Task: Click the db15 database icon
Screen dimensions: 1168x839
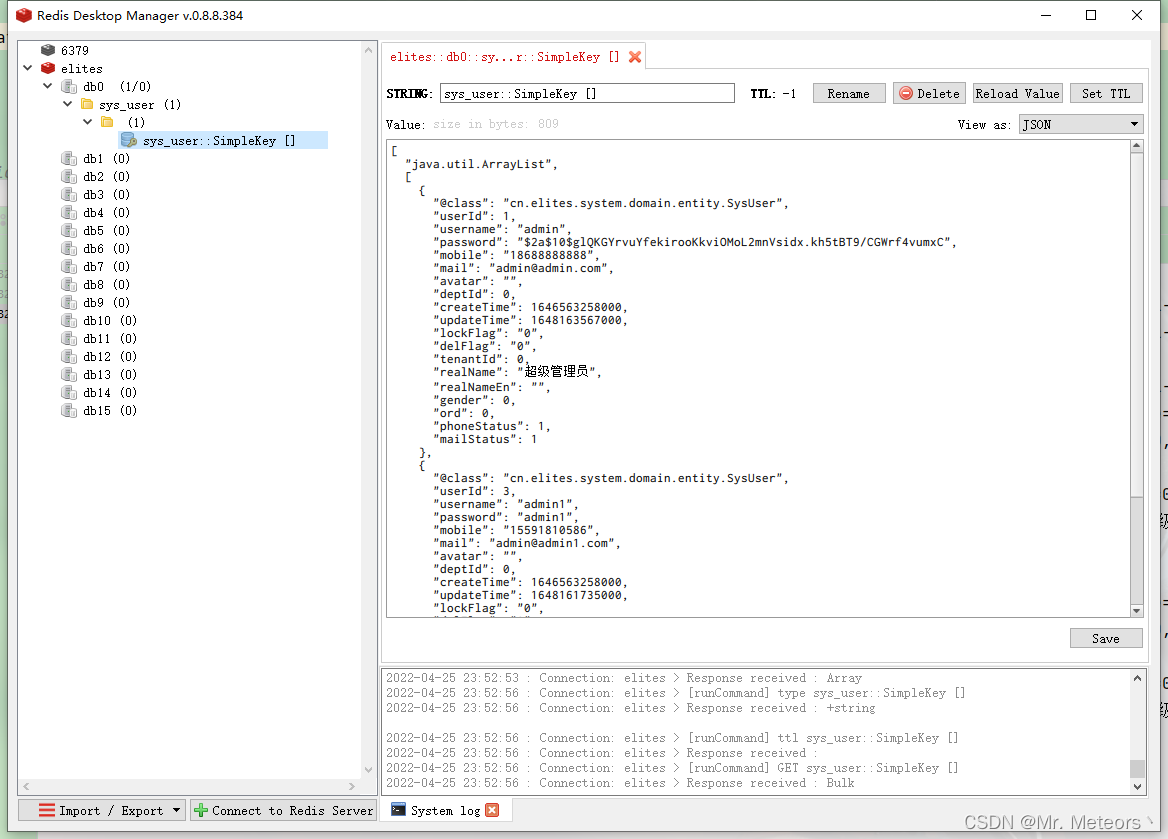Action: point(69,411)
